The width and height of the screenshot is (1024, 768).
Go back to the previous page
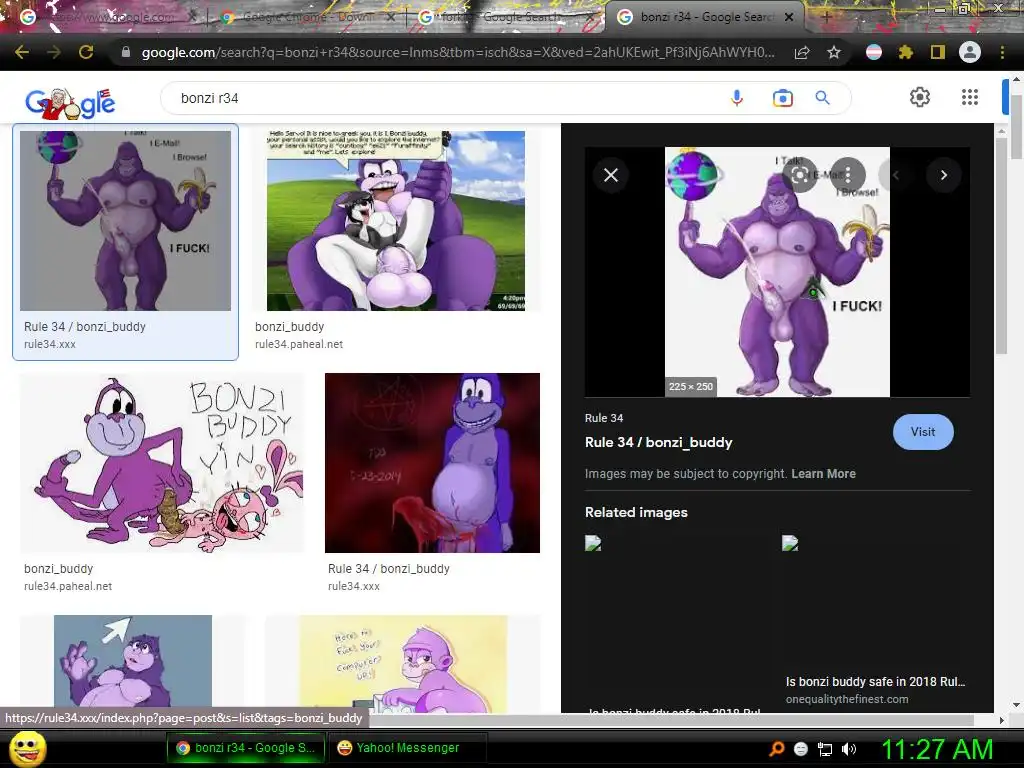[22, 52]
